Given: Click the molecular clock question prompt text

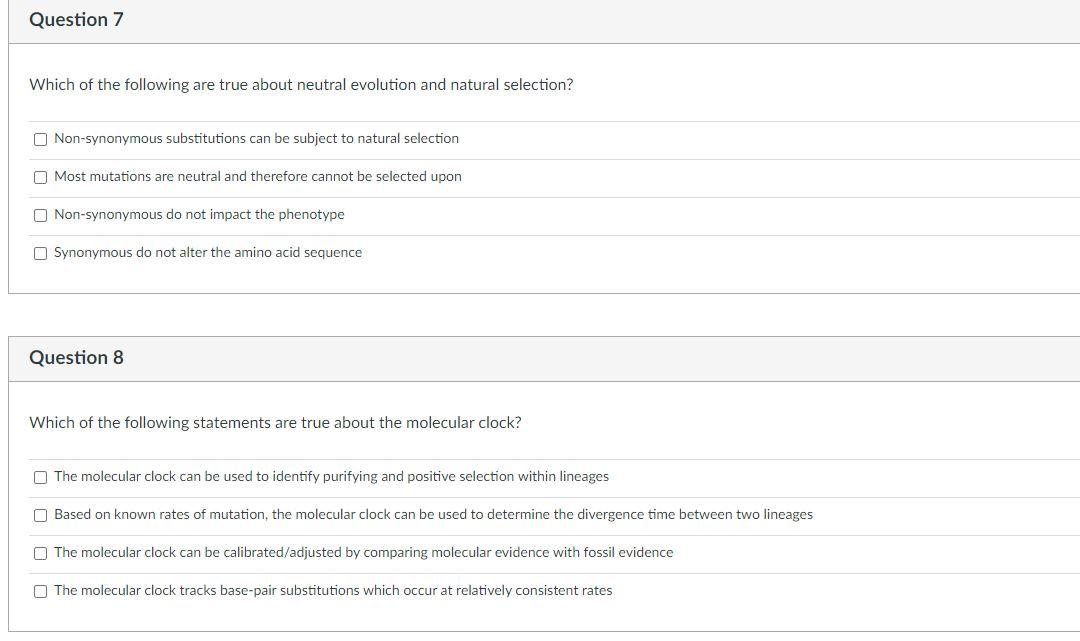Looking at the screenshot, I should 275,423.
